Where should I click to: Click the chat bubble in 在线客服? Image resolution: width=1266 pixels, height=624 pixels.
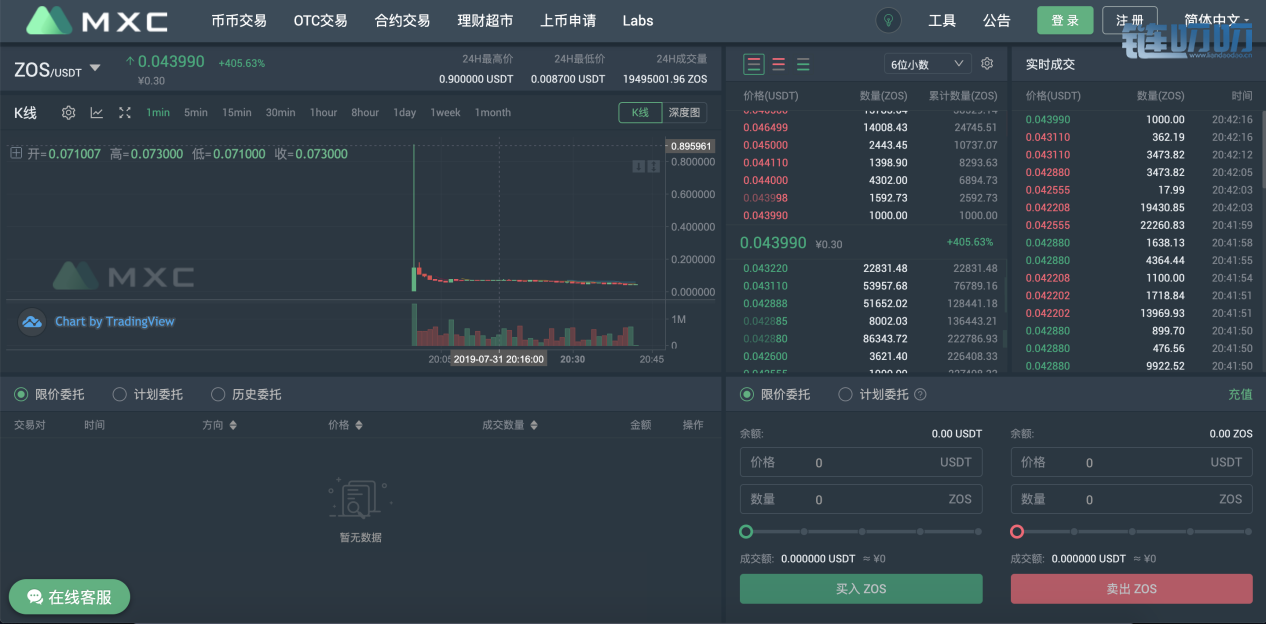(x=35, y=597)
